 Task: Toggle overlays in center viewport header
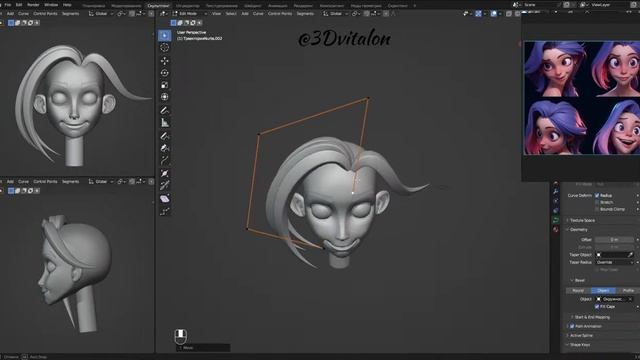[x=493, y=13]
